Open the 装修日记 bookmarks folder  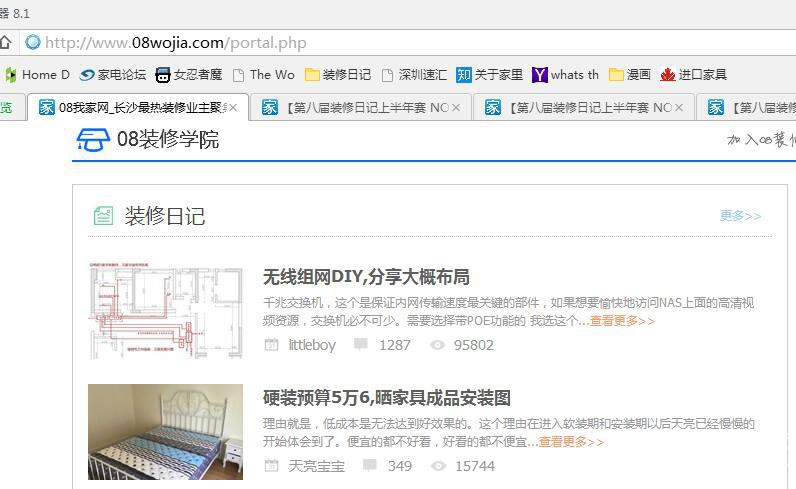tap(338, 74)
